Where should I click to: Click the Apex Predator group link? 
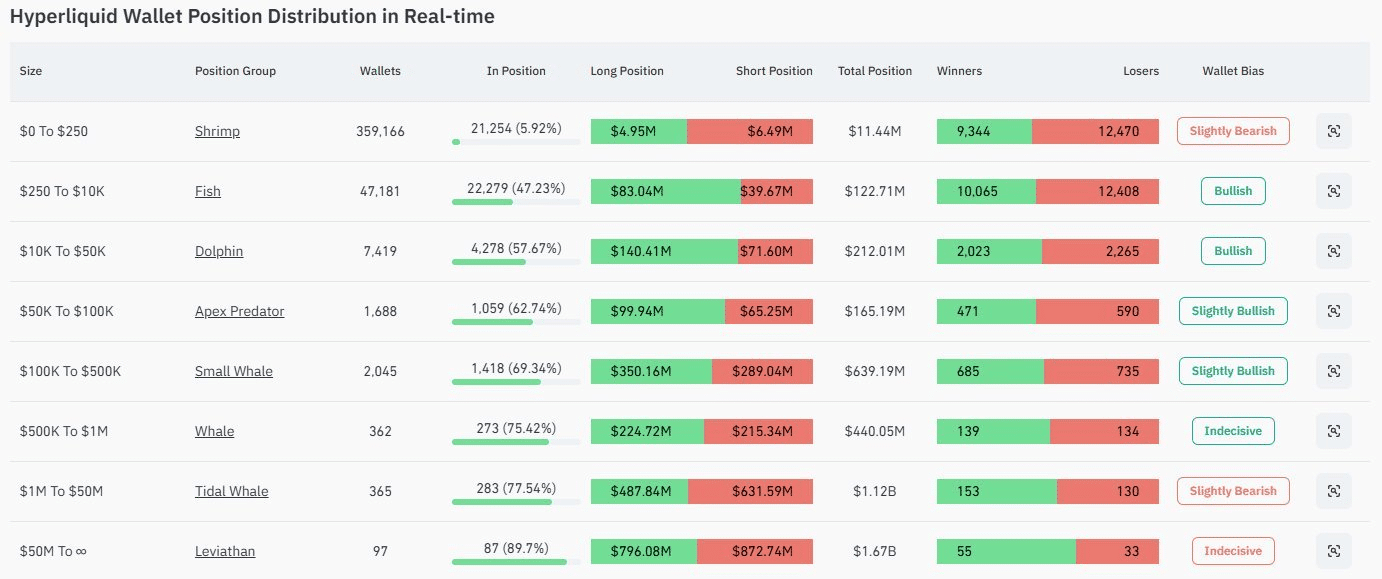click(239, 311)
